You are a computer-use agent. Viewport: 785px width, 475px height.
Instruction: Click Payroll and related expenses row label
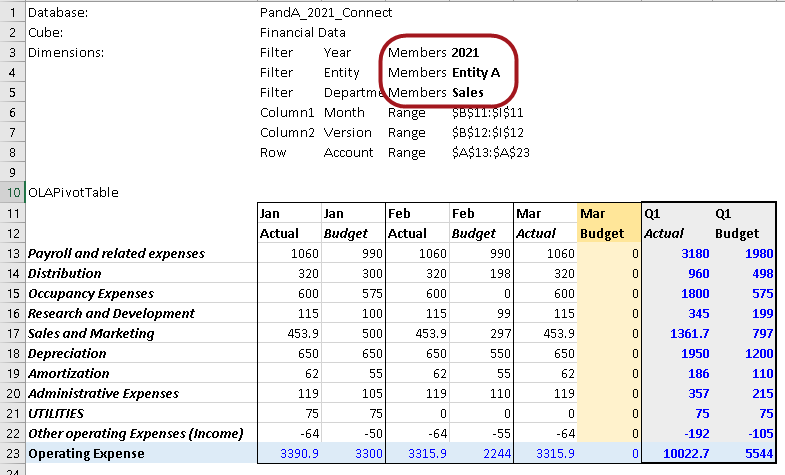coord(116,254)
